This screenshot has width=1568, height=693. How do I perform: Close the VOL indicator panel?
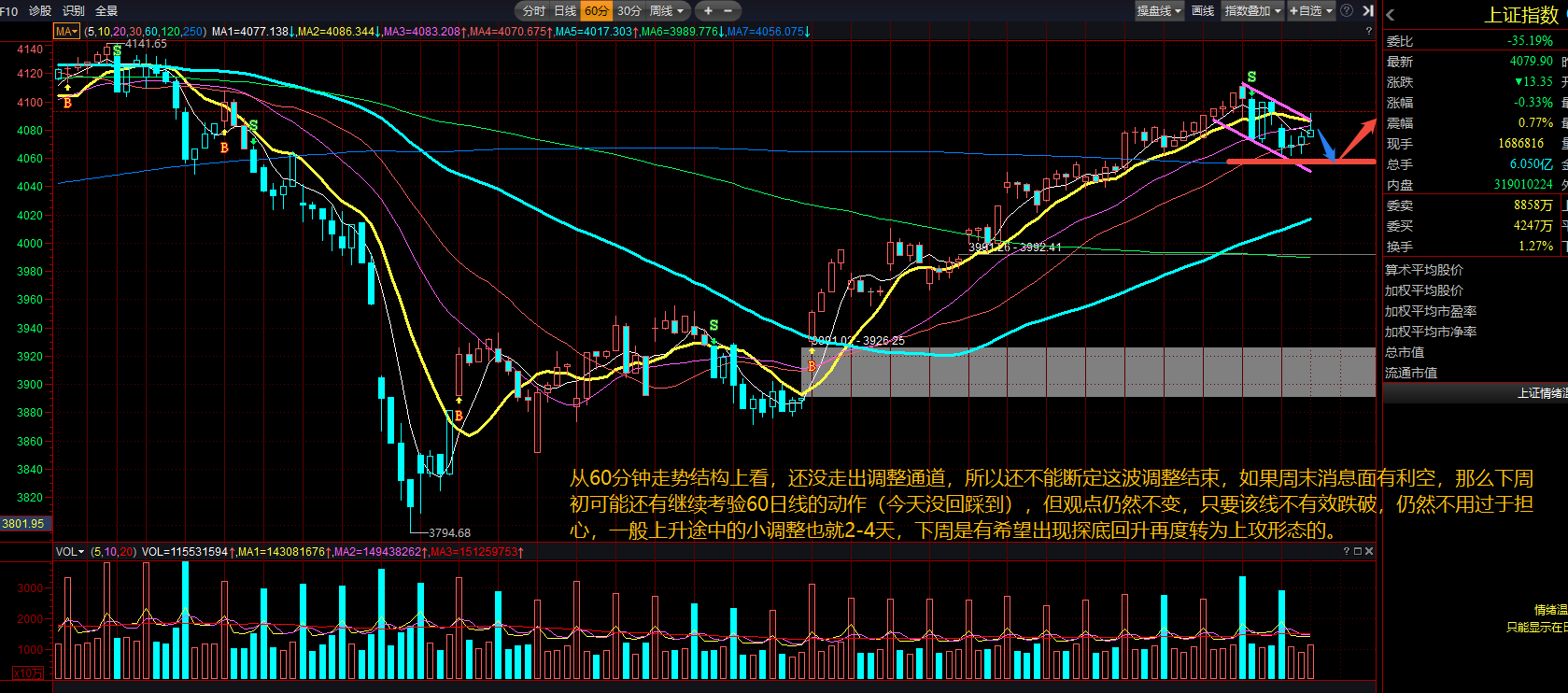tap(1369, 551)
